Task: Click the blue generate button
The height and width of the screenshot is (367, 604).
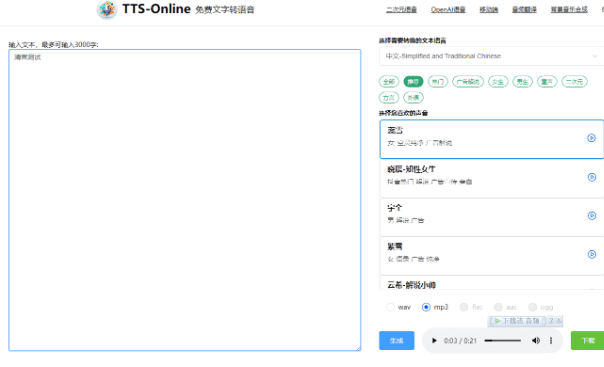Action: click(396, 340)
